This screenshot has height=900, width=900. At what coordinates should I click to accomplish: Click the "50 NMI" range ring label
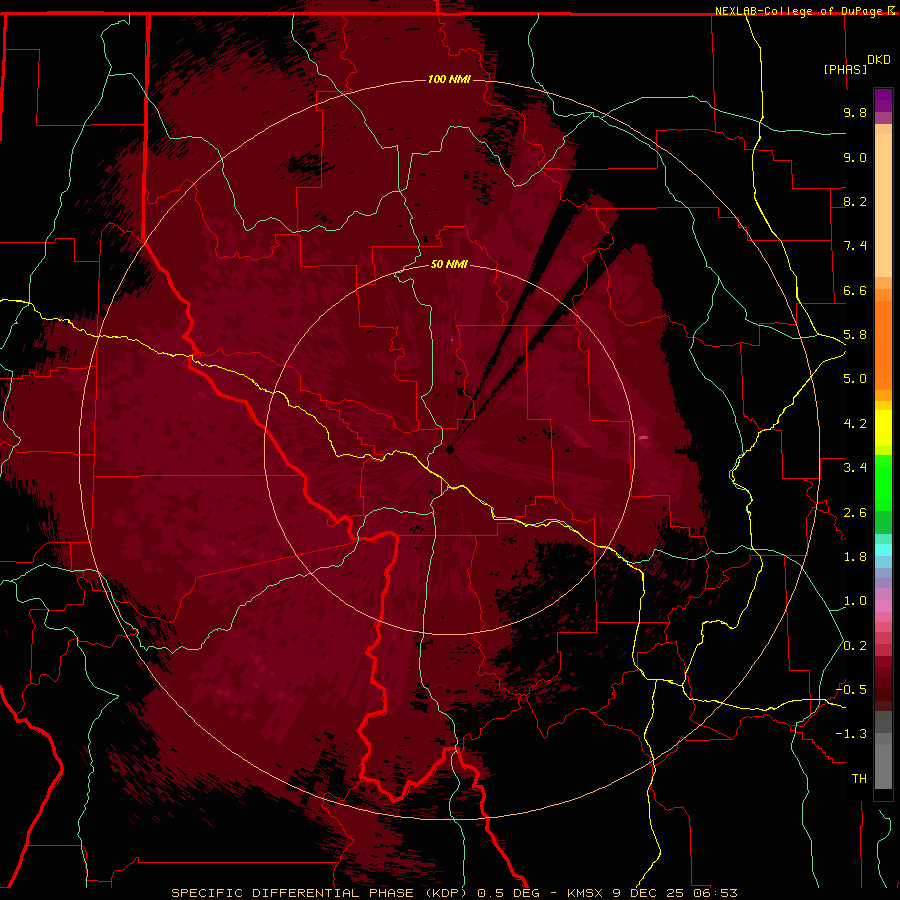click(x=449, y=264)
